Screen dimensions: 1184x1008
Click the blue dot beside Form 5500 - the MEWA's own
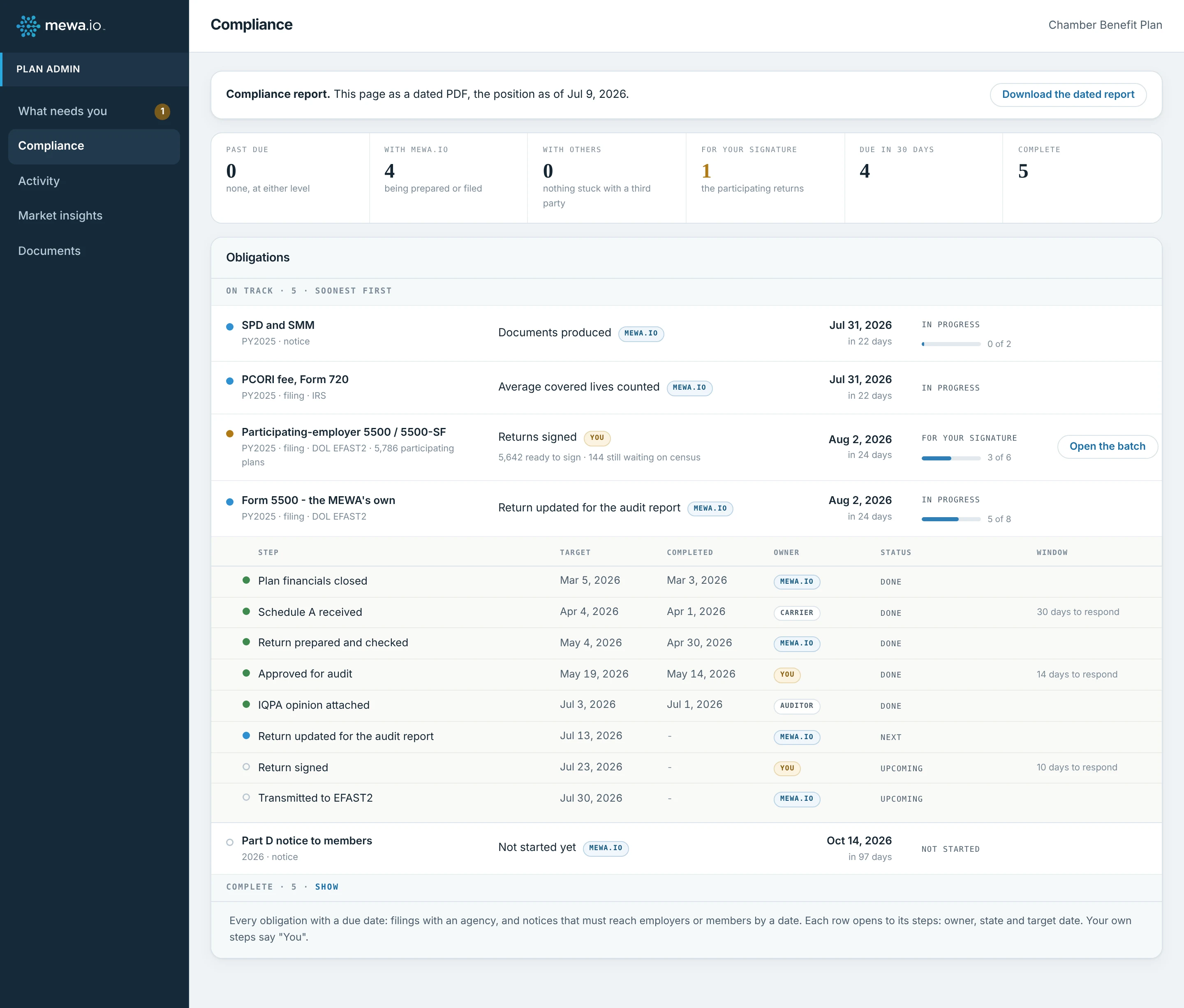point(230,502)
